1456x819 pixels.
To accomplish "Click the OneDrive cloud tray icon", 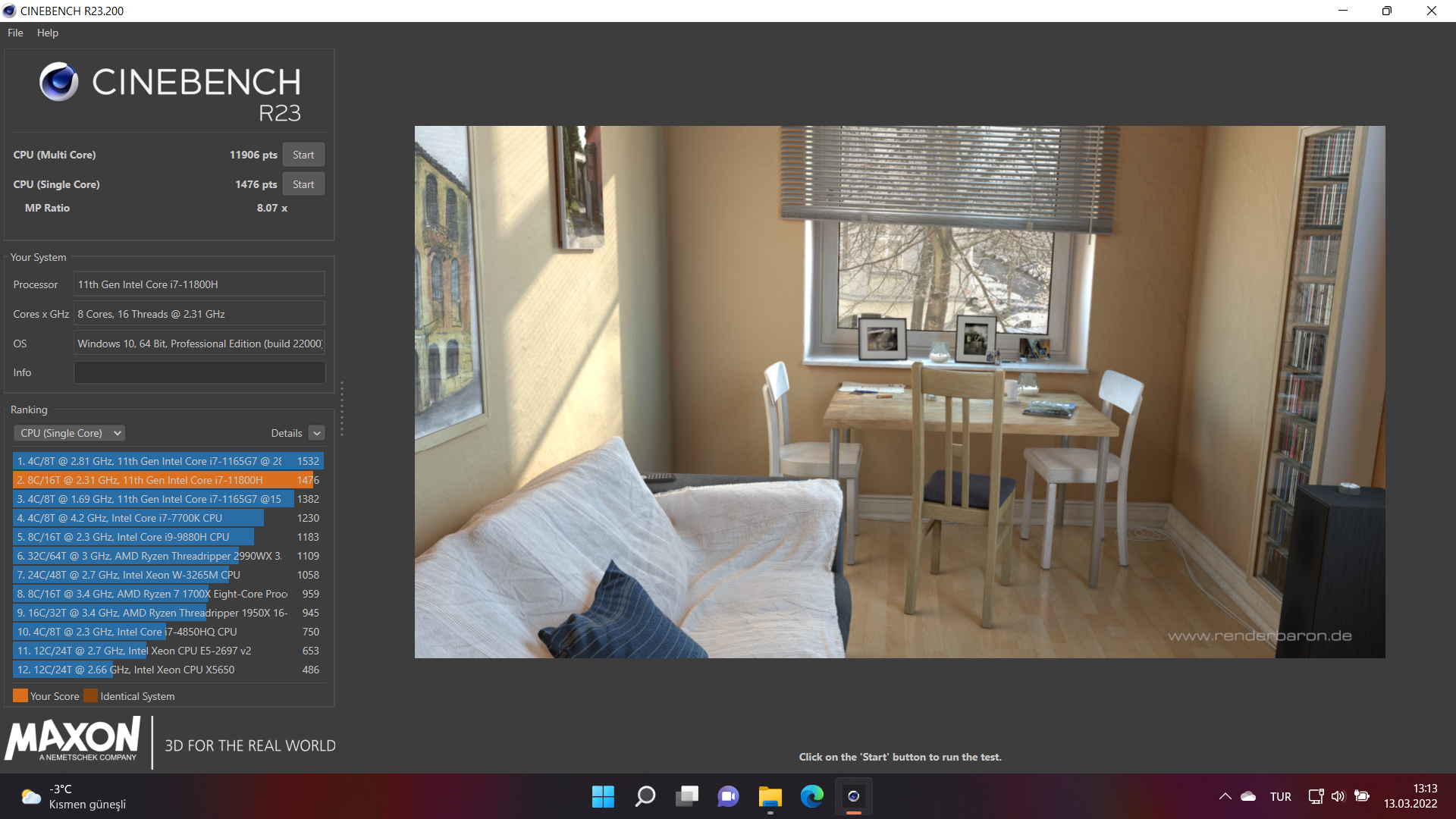I will click(x=1248, y=796).
